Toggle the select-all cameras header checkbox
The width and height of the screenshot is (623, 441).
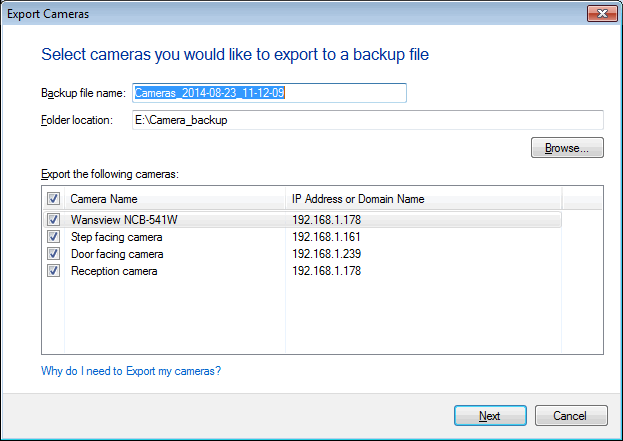coord(53,199)
